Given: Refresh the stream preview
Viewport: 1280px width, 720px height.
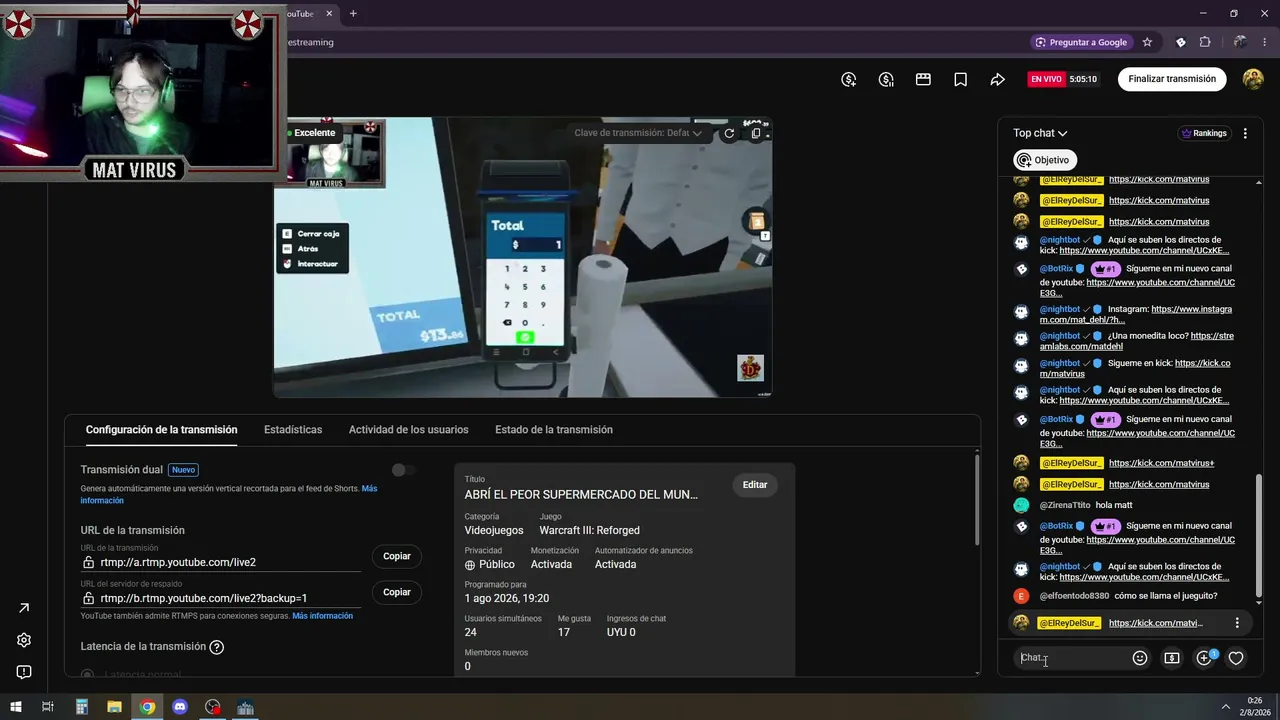Looking at the screenshot, I should point(729,133).
